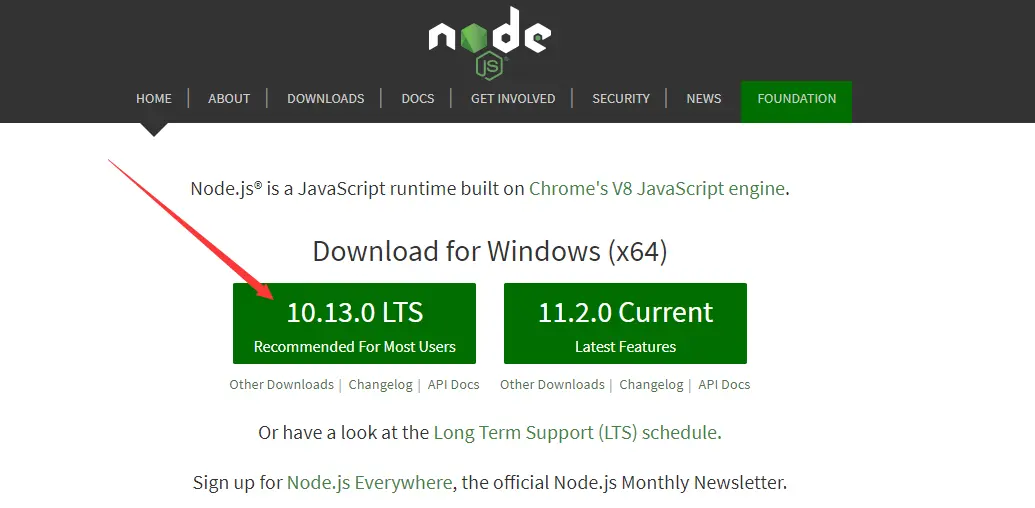The height and width of the screenshot is (508, 1035).
Task: Open the DOCS nav item
Action: (418, 99)
